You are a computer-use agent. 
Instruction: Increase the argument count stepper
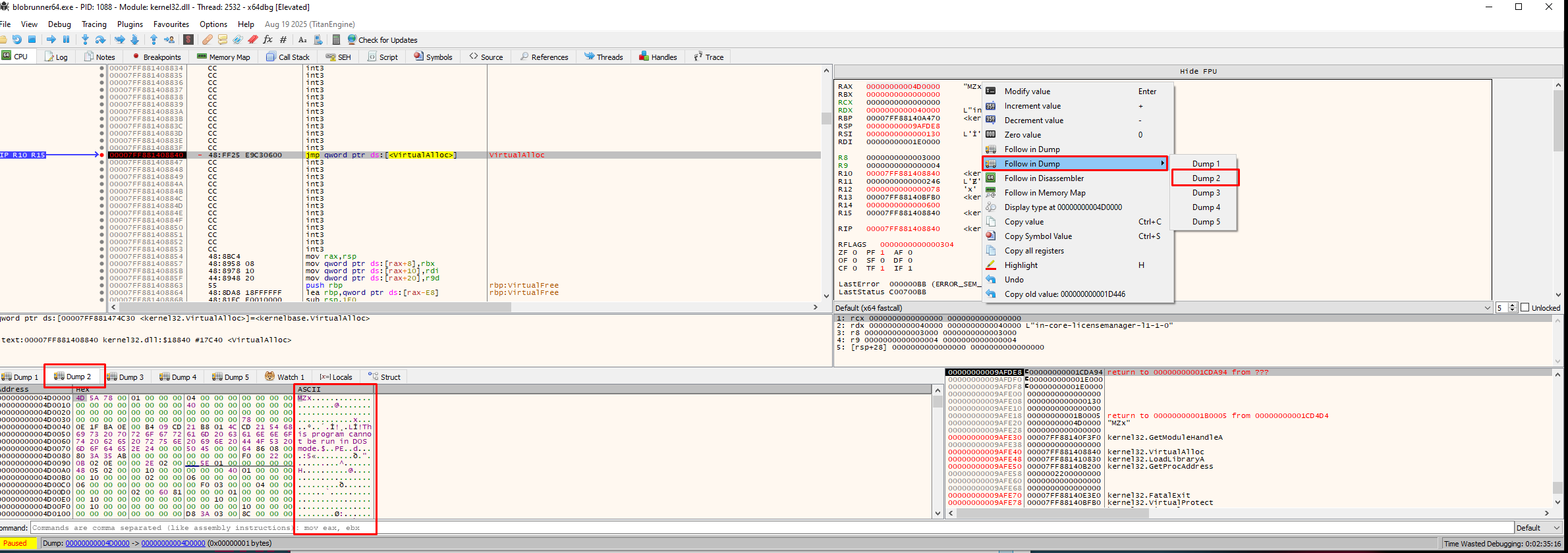pos(1513,305)
